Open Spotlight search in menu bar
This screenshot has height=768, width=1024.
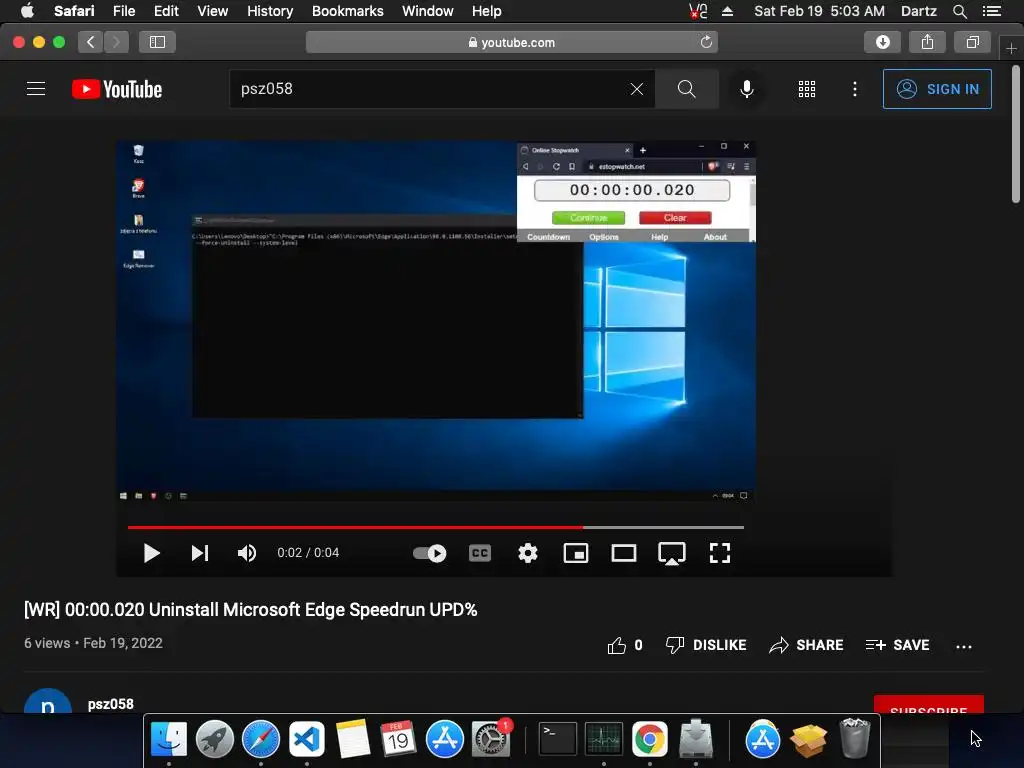pos(959,11)
